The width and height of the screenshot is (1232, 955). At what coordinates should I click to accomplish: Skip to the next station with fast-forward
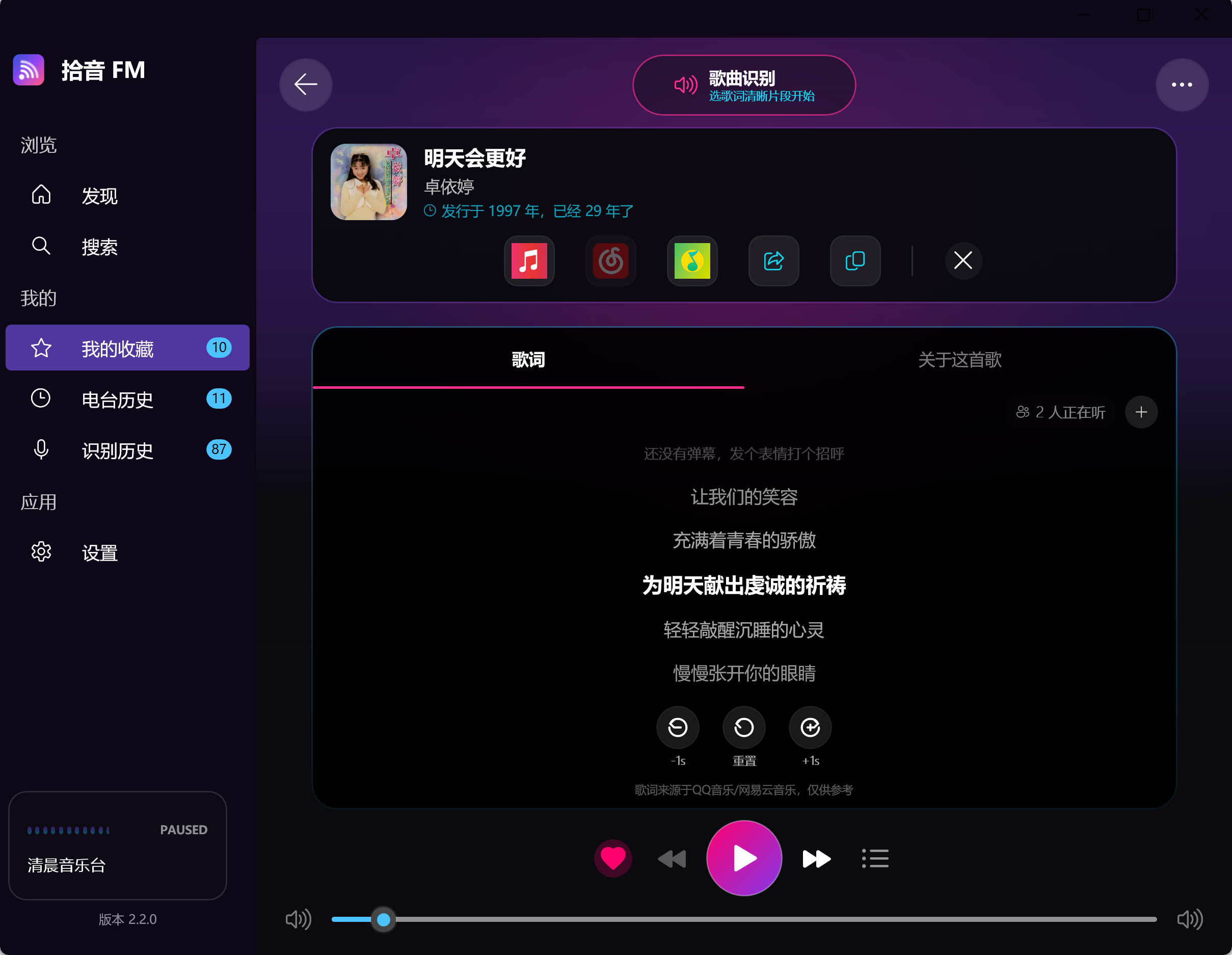point(816,859)
